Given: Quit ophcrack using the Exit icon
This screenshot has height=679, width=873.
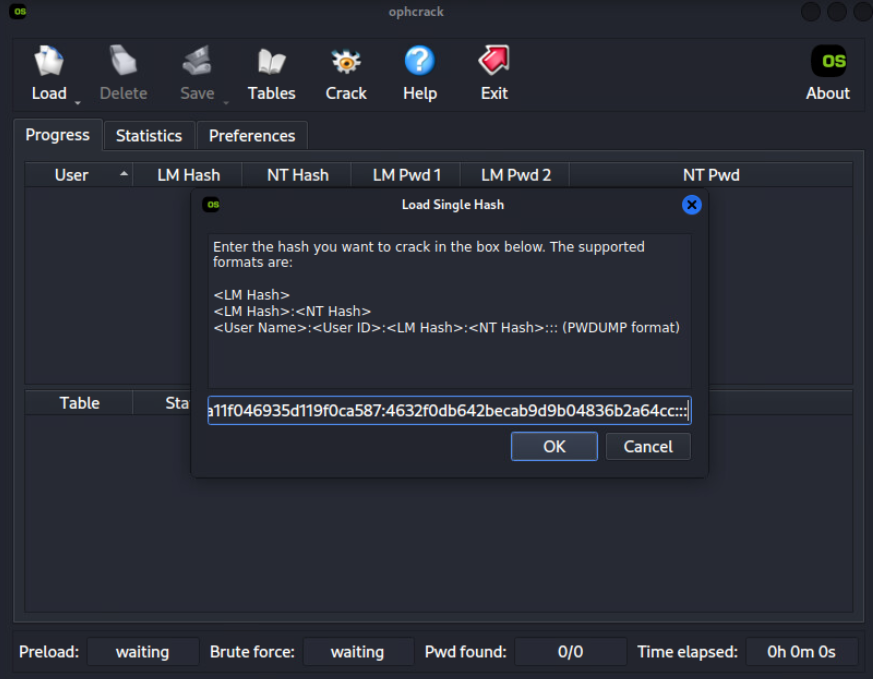Looking at the screenshot, I should (494, 61).
